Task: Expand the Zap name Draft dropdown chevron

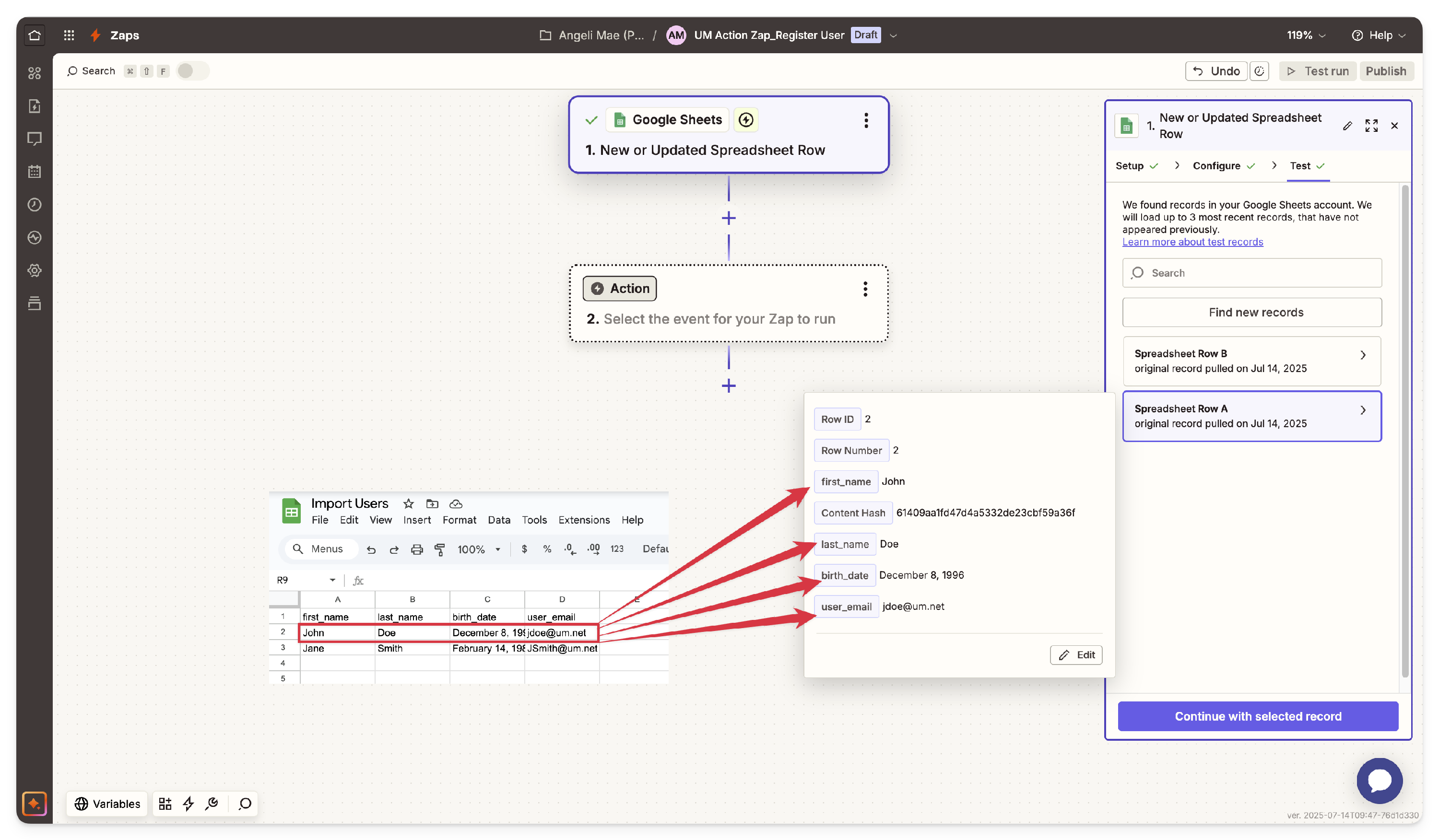Action: [893, 35]
